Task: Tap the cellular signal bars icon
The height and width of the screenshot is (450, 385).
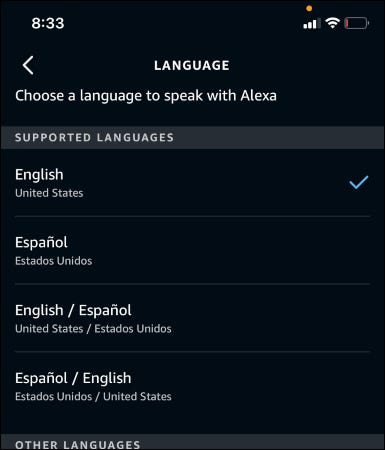Action: [312, 23]
